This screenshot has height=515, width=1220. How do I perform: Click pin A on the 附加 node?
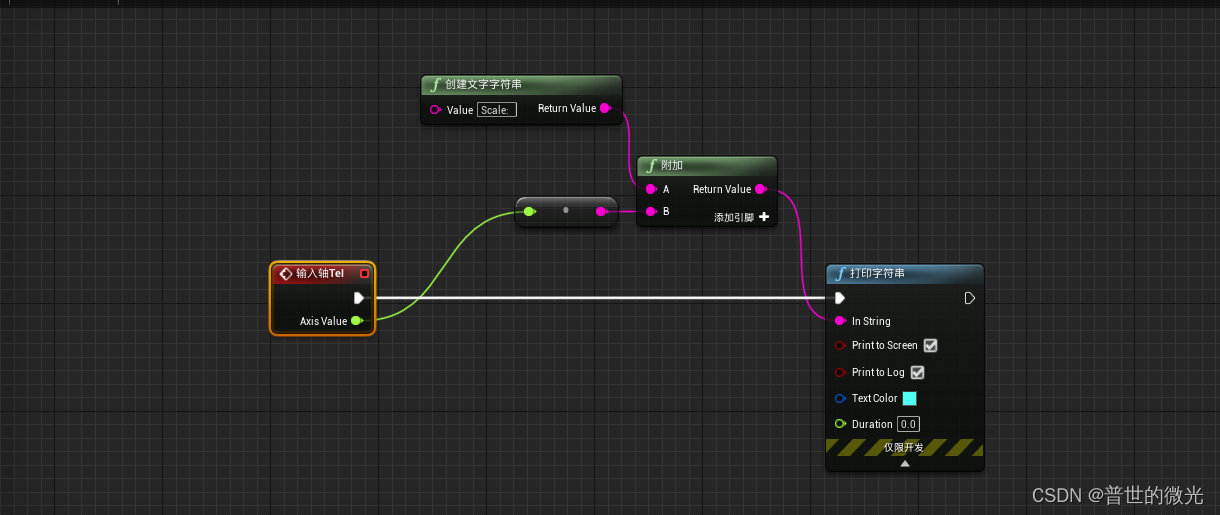[651, 189]
